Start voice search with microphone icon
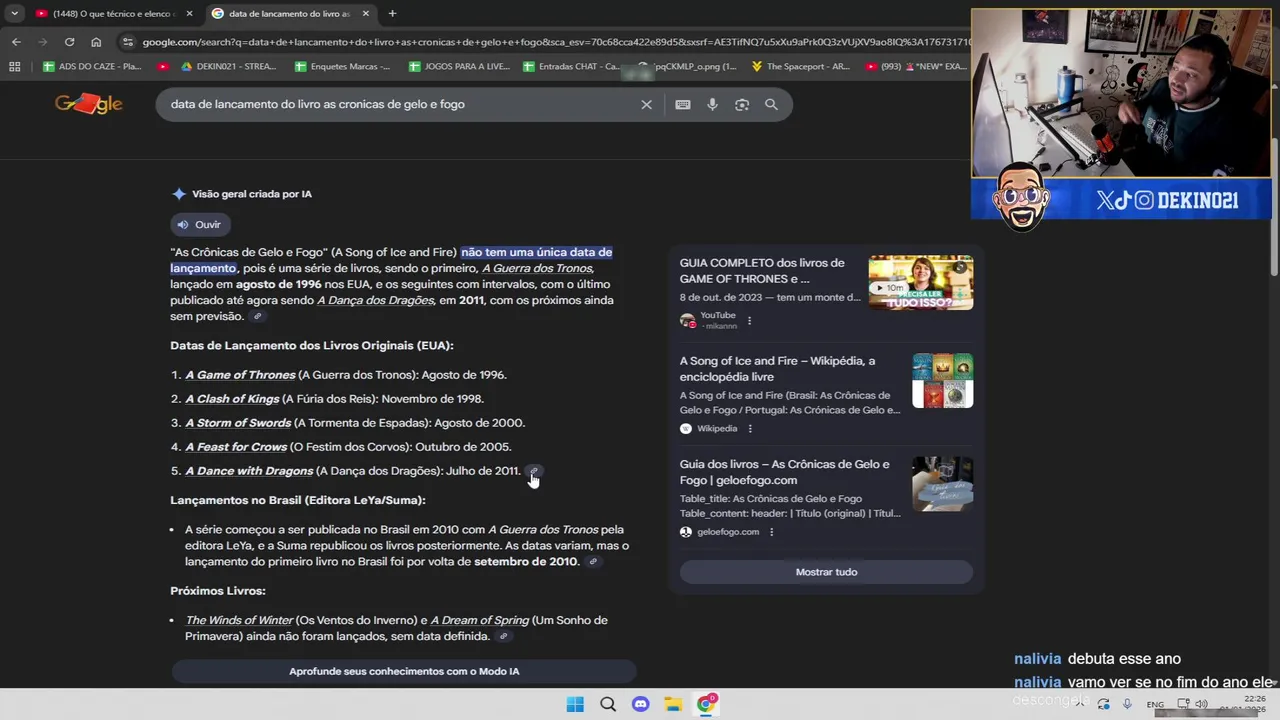Viewport: 1280px width, 720px height. pyautogui.click(x=712, y=104)
